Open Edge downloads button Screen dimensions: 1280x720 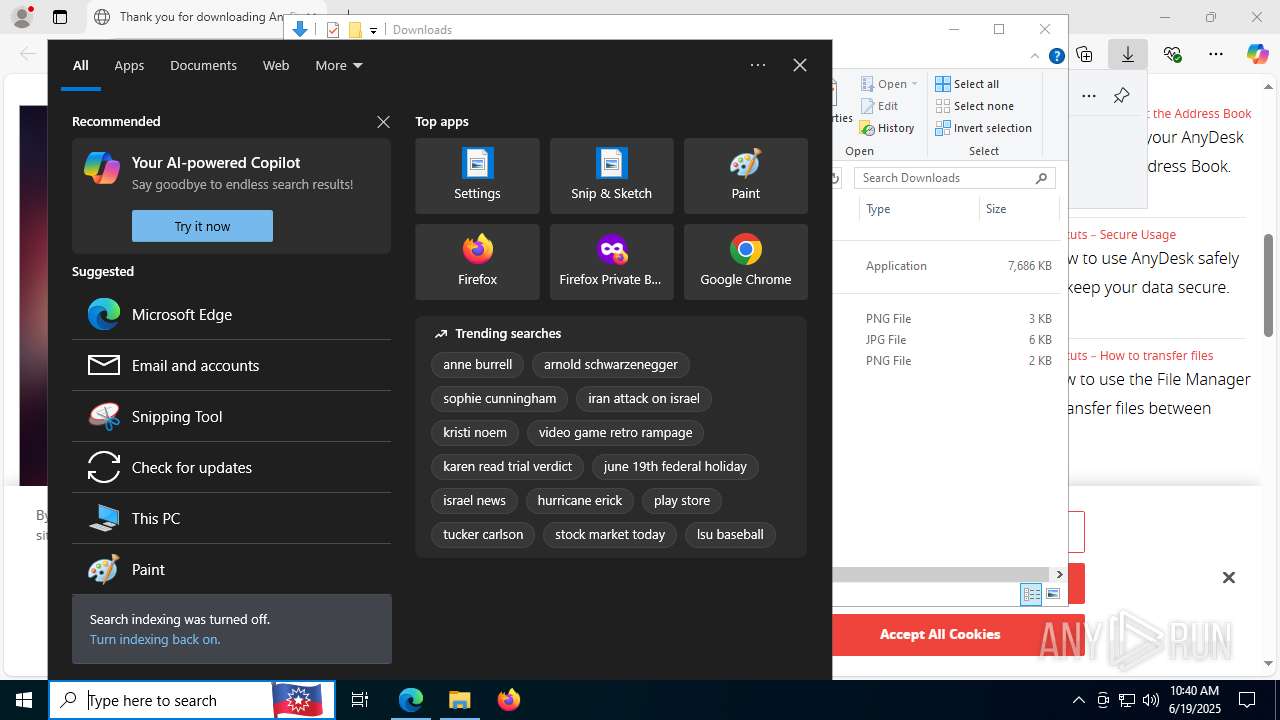(1128, 54)
